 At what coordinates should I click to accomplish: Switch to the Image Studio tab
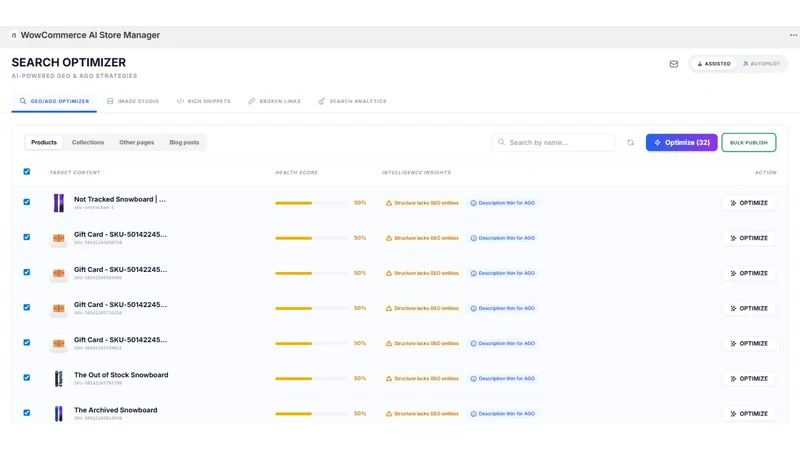[133, 101]
